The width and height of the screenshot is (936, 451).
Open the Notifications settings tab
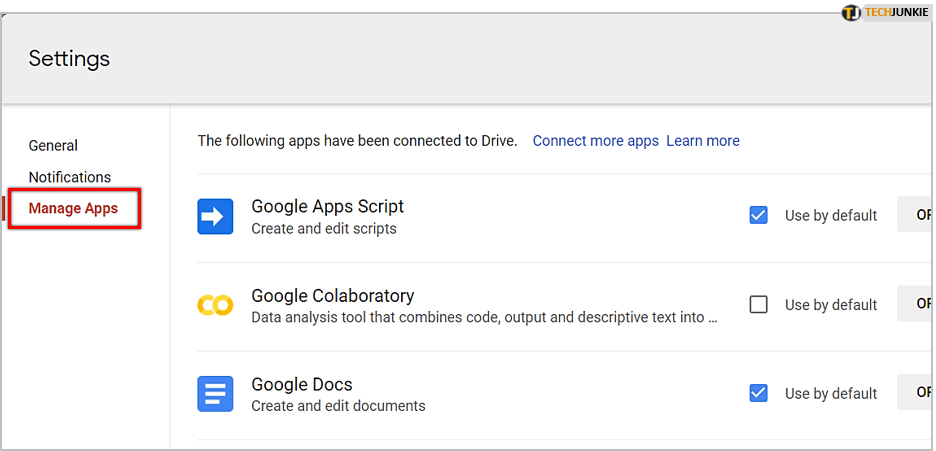(70, 177)
